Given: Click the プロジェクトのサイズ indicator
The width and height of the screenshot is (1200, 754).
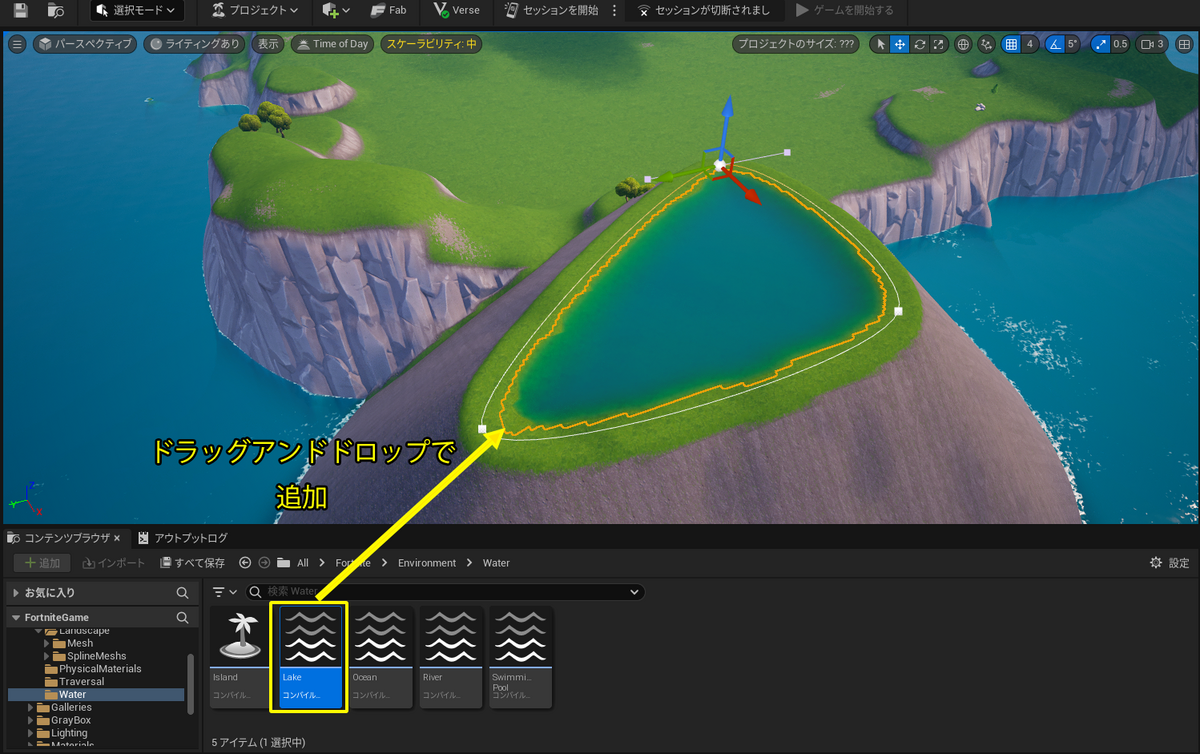Looking at the screenshot, I should (x=795, y=44).
